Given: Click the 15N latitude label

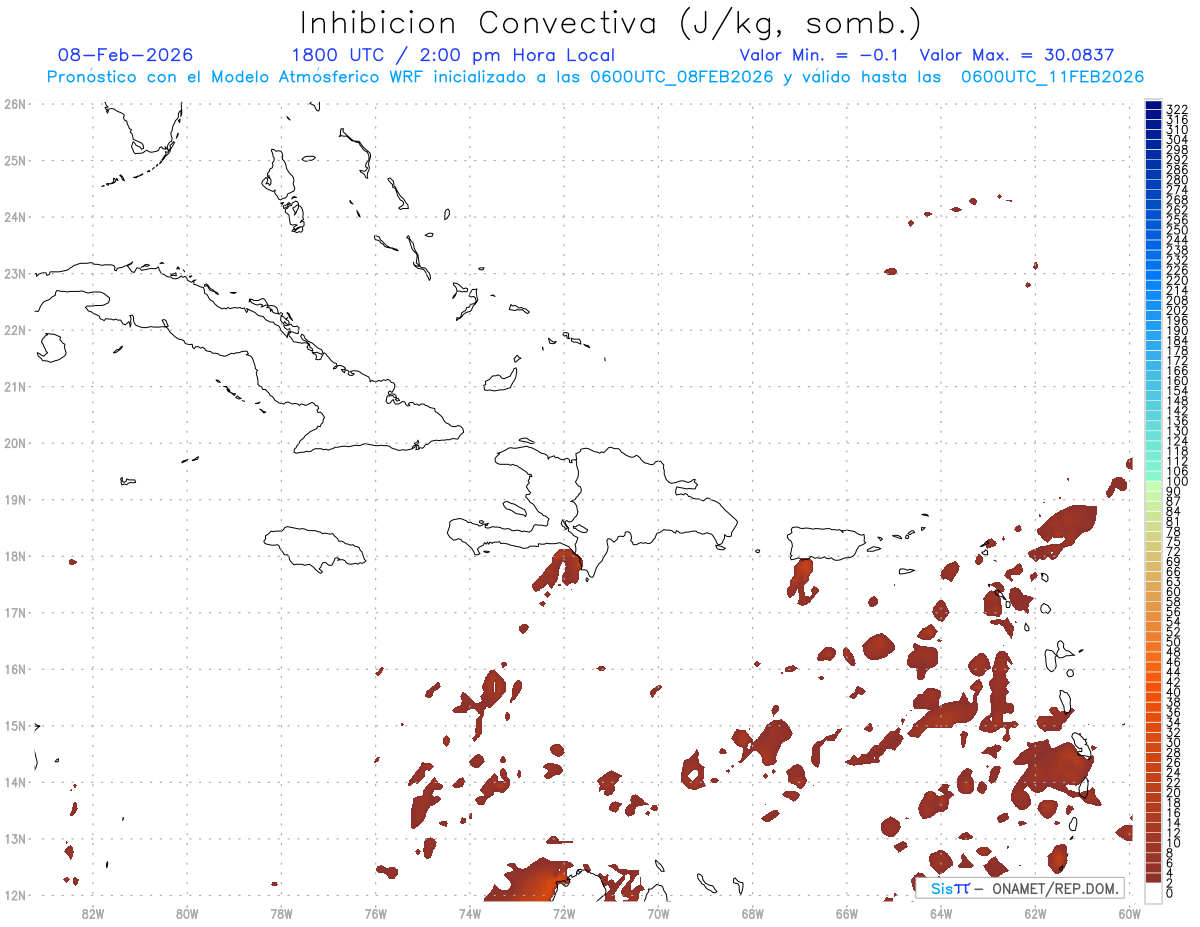Looking at the screenshot, I should pos(15,726).
